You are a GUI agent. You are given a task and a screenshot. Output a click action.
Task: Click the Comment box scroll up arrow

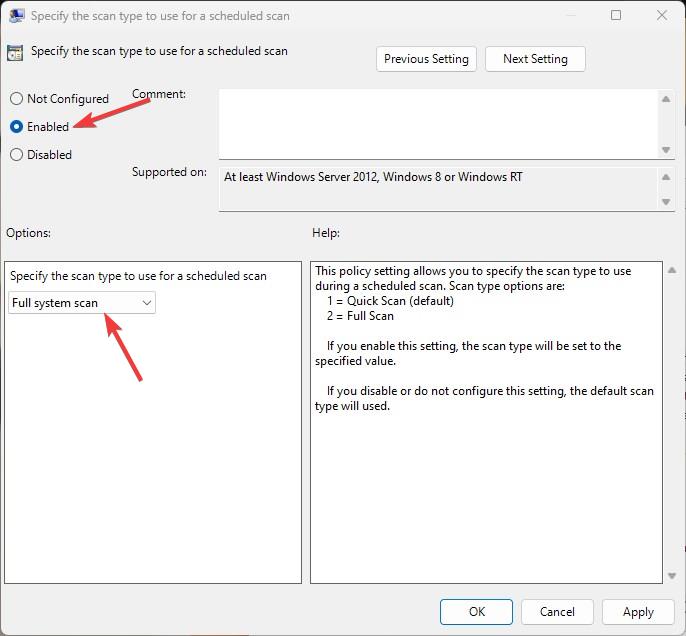click(666, 99)
